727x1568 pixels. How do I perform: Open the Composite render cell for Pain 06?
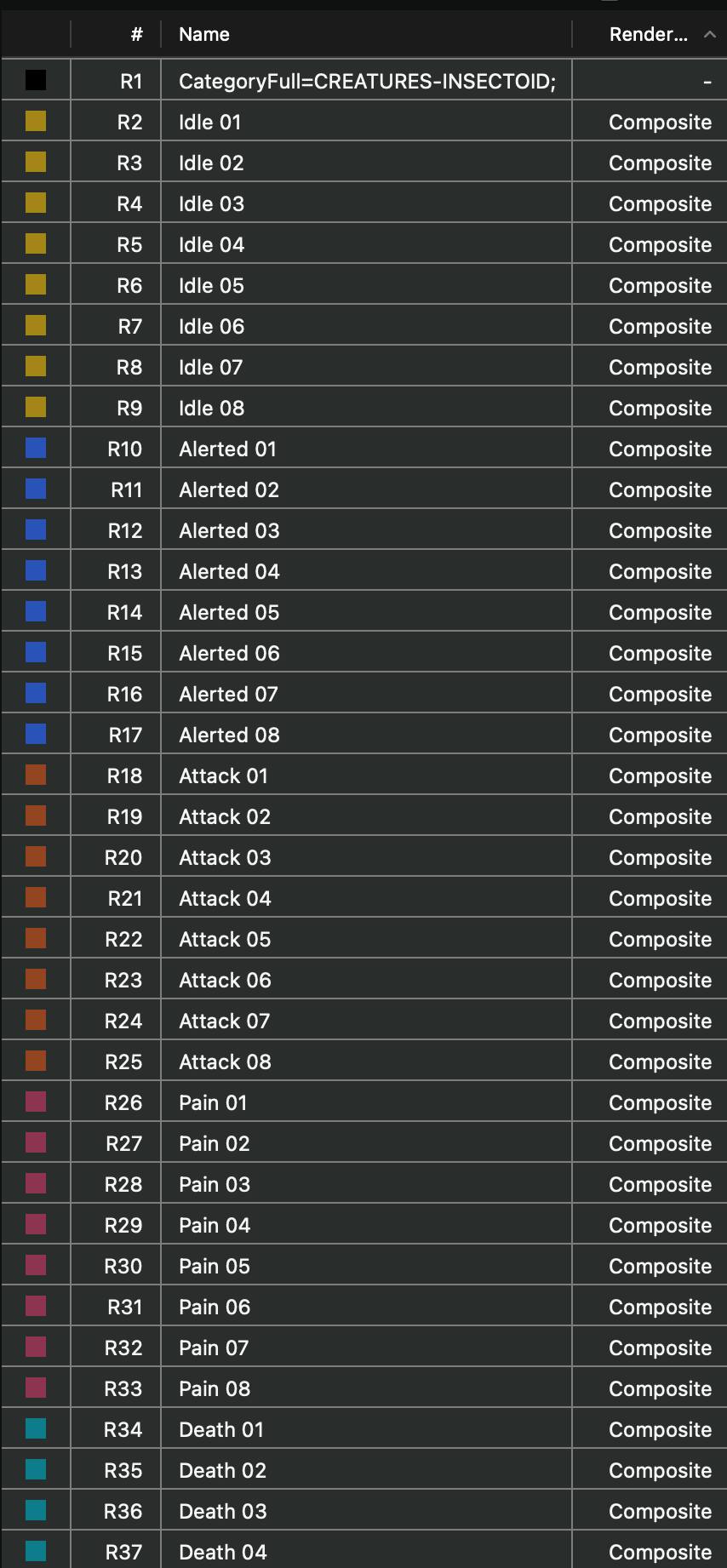tap(660, 1307)
